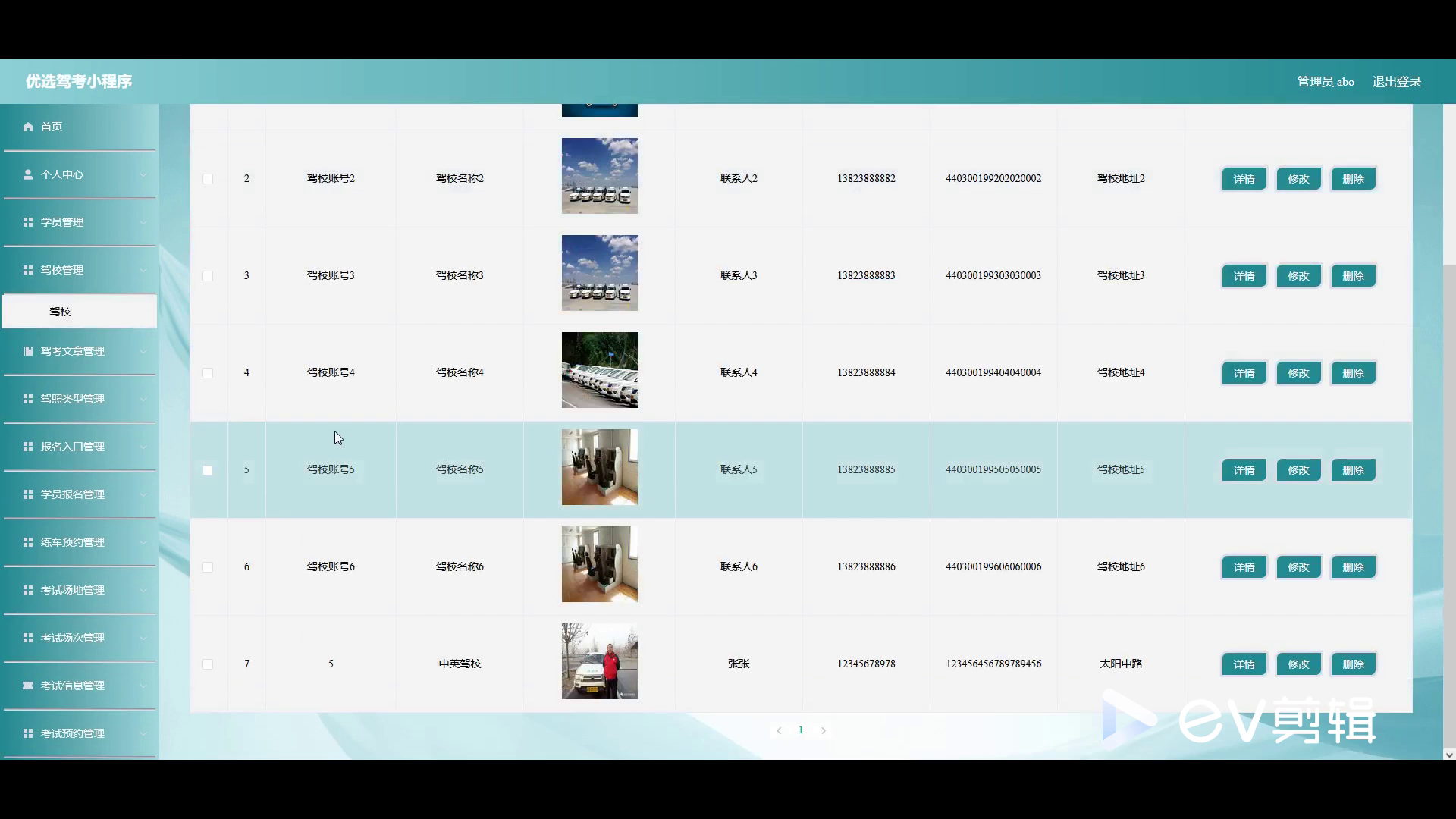Click the grid icon beside 驾照类型管理
1456x819 pixels.
coord(28,399)
